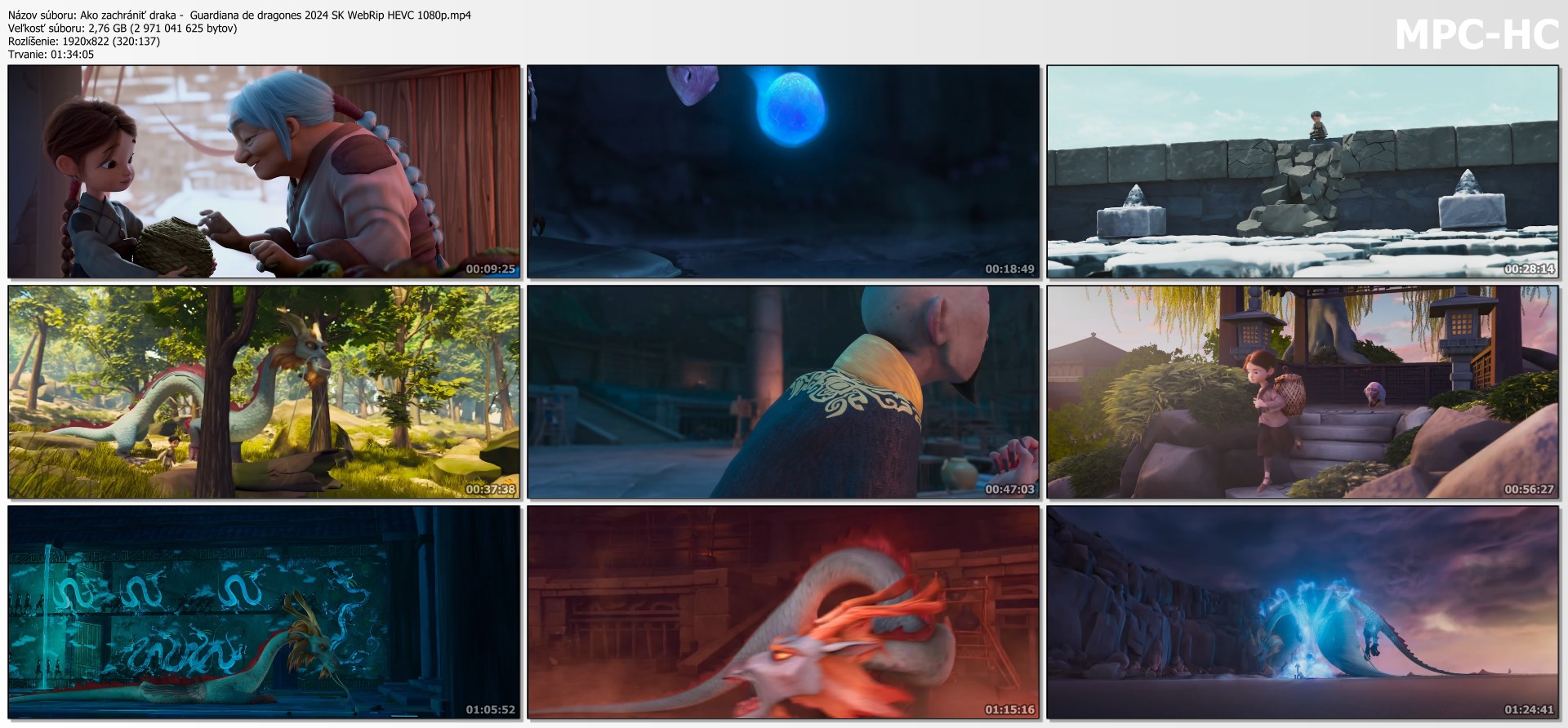The height and width of the screenshot is (728, 1568).
Task: Click the duration line 01:34:05
Action: (51, 54)
